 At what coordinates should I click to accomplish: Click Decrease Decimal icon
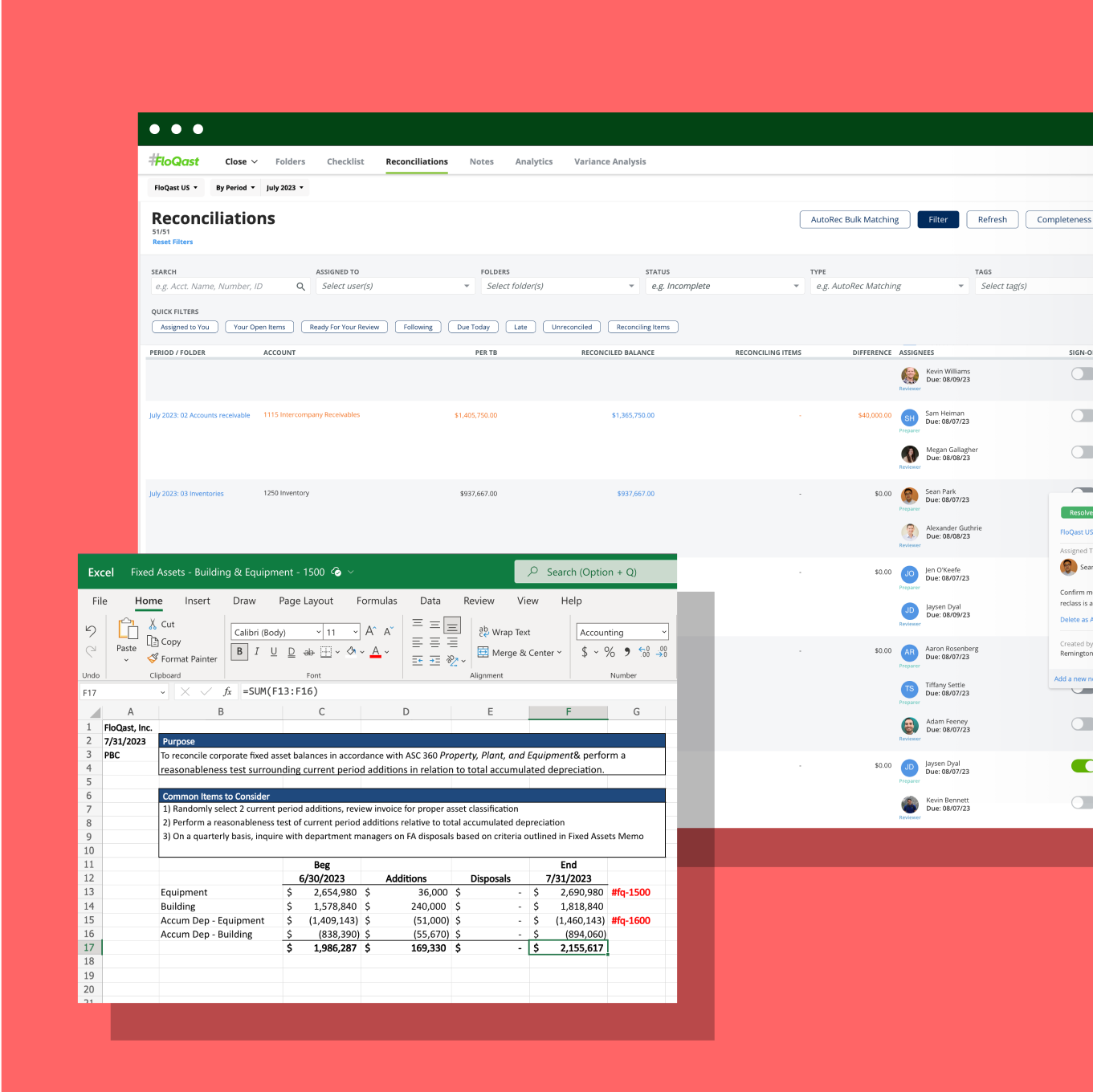662,652
